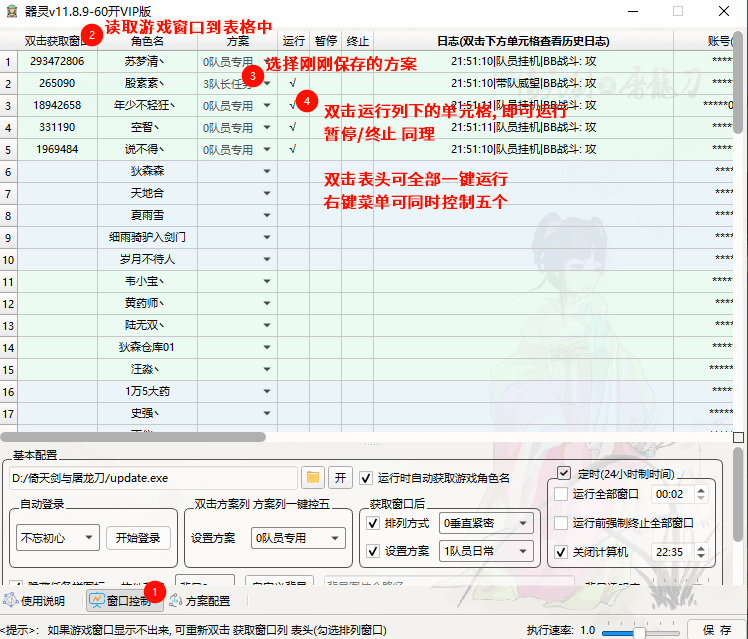
Task: Click the app icon in the title bar
Action: point(12,11)
